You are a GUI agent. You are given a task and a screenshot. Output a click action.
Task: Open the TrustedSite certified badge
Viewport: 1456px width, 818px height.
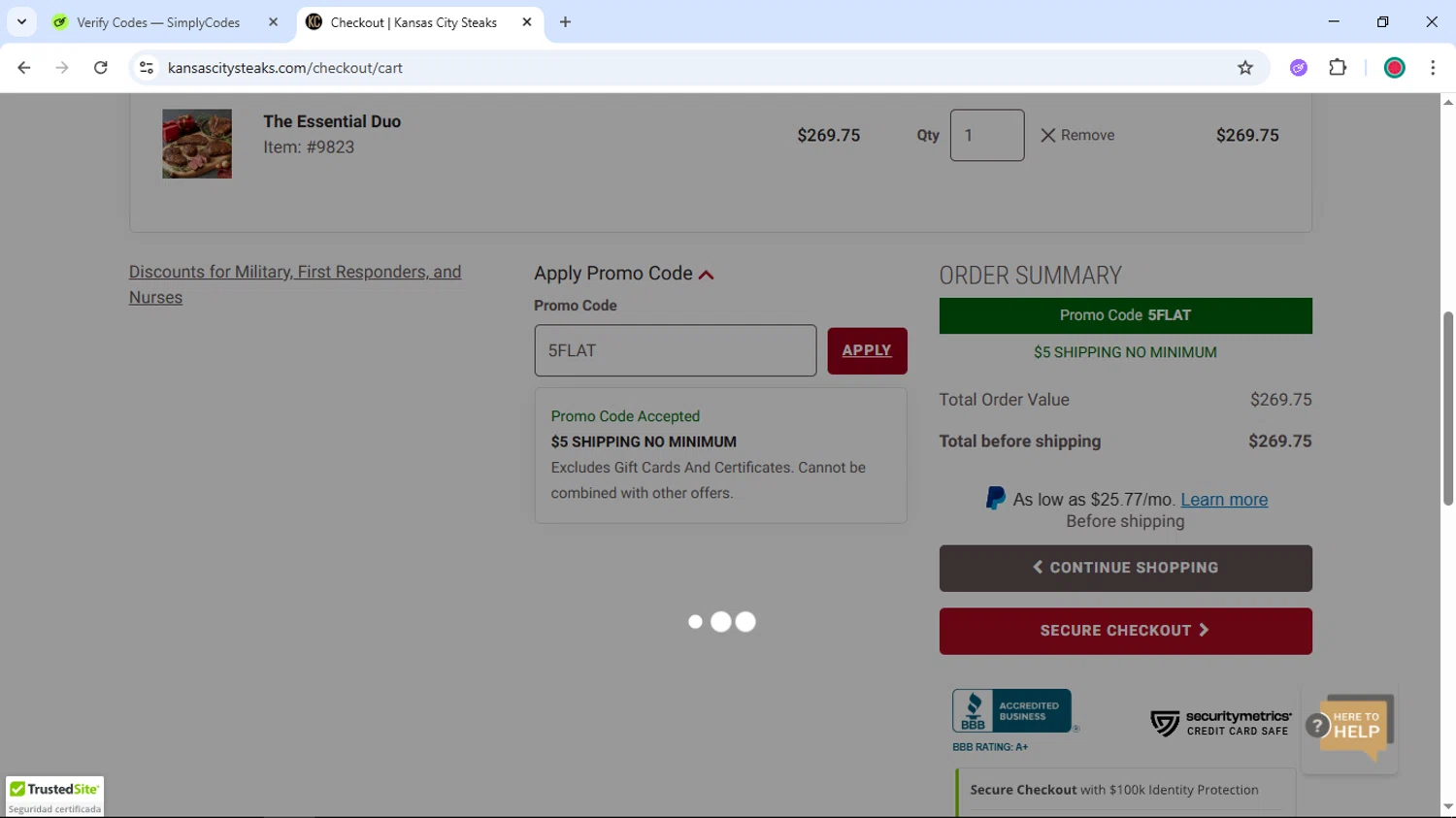[55, 797]
